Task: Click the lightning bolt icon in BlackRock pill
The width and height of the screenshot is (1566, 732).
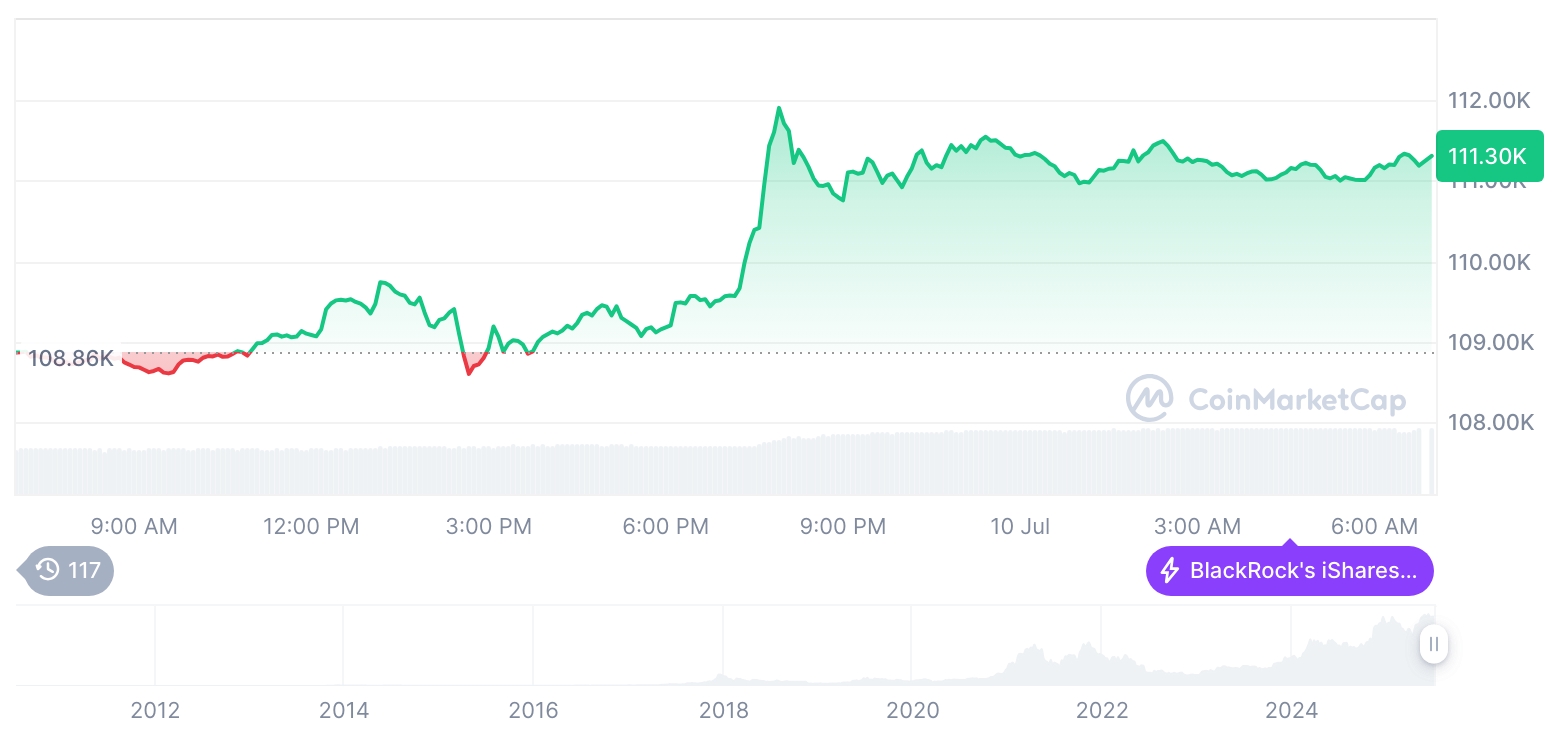Action: pyautogui.click(x=1169, y=571)
